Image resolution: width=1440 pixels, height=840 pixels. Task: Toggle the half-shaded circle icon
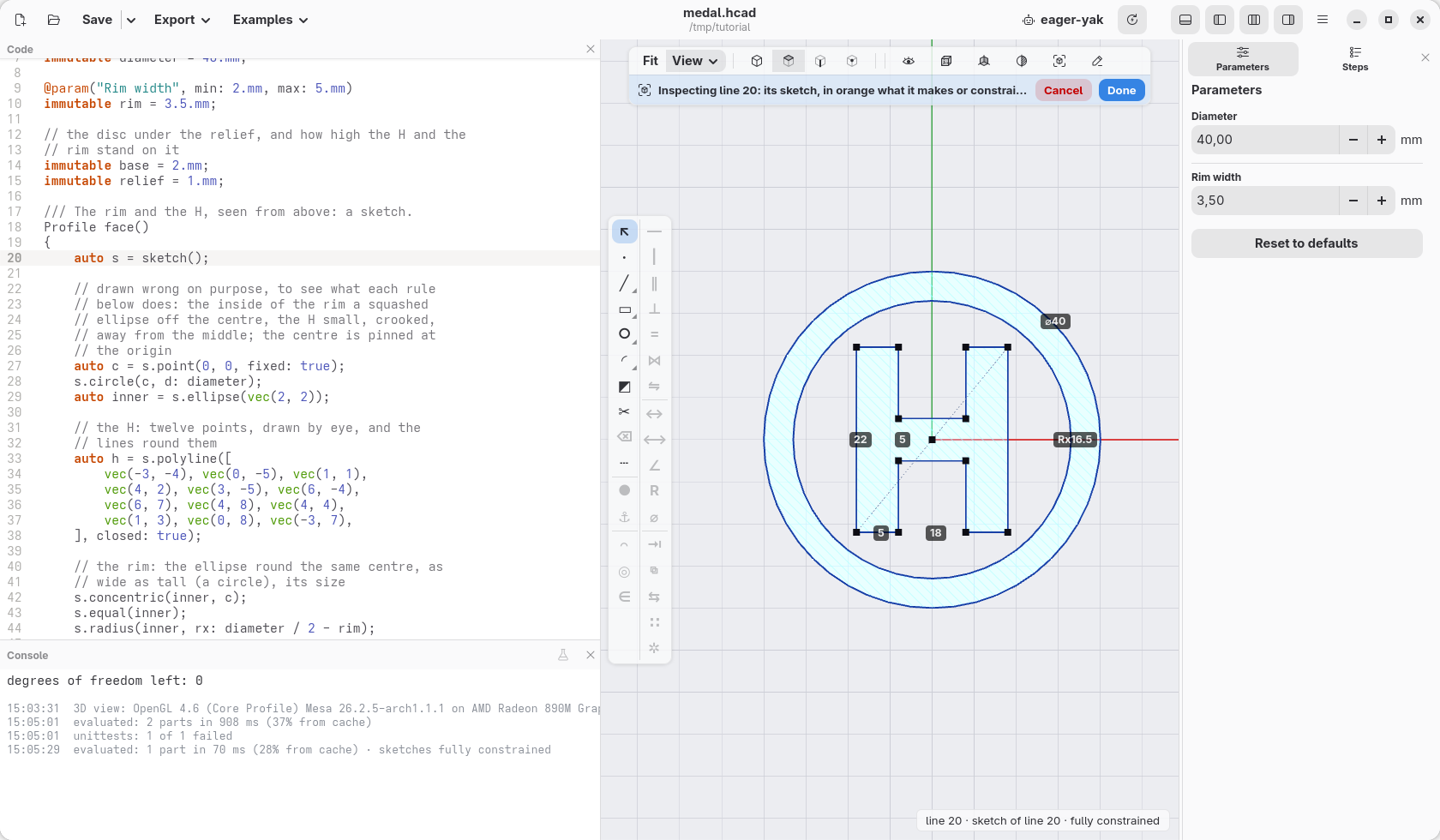point(1022,61)
